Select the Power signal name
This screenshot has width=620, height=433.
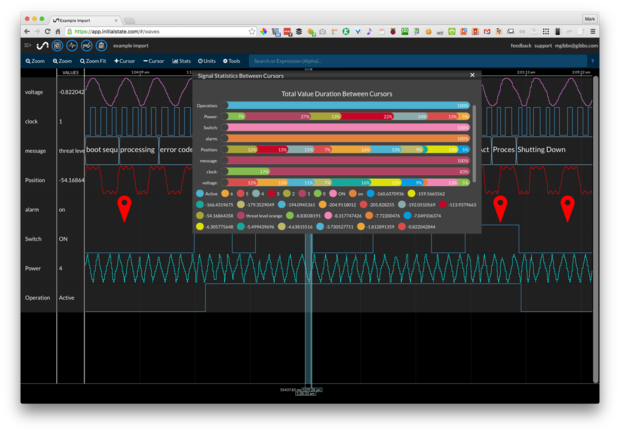pyautogui.click(x=33, y=268)
